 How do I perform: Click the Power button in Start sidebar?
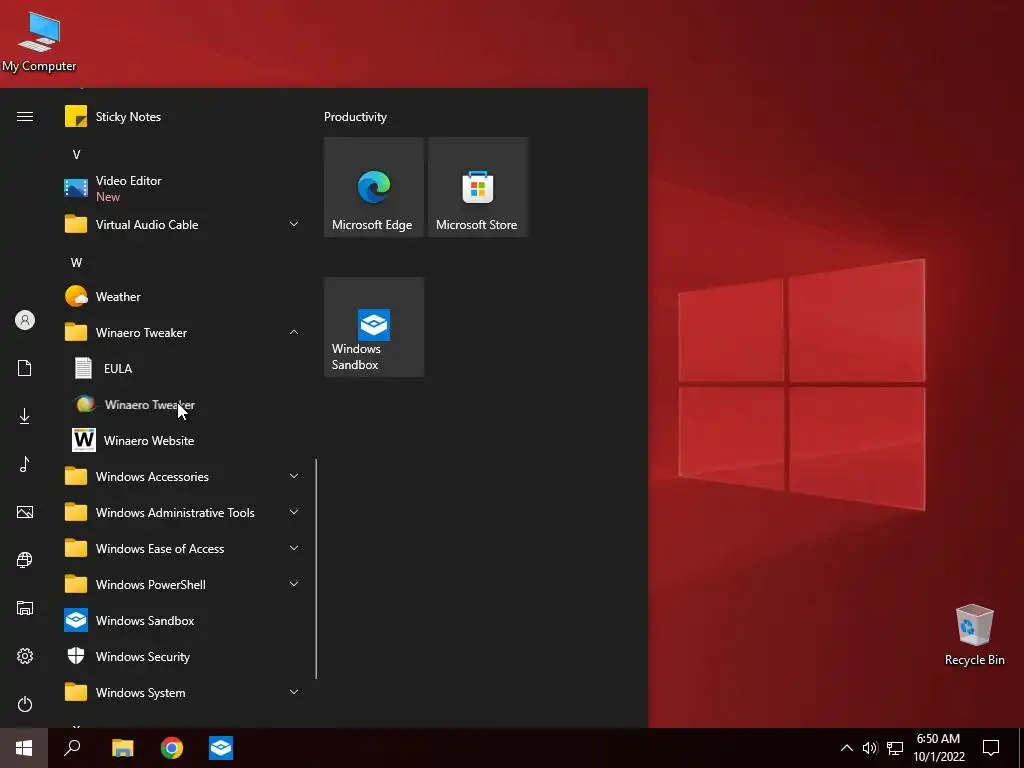point(25,704)
